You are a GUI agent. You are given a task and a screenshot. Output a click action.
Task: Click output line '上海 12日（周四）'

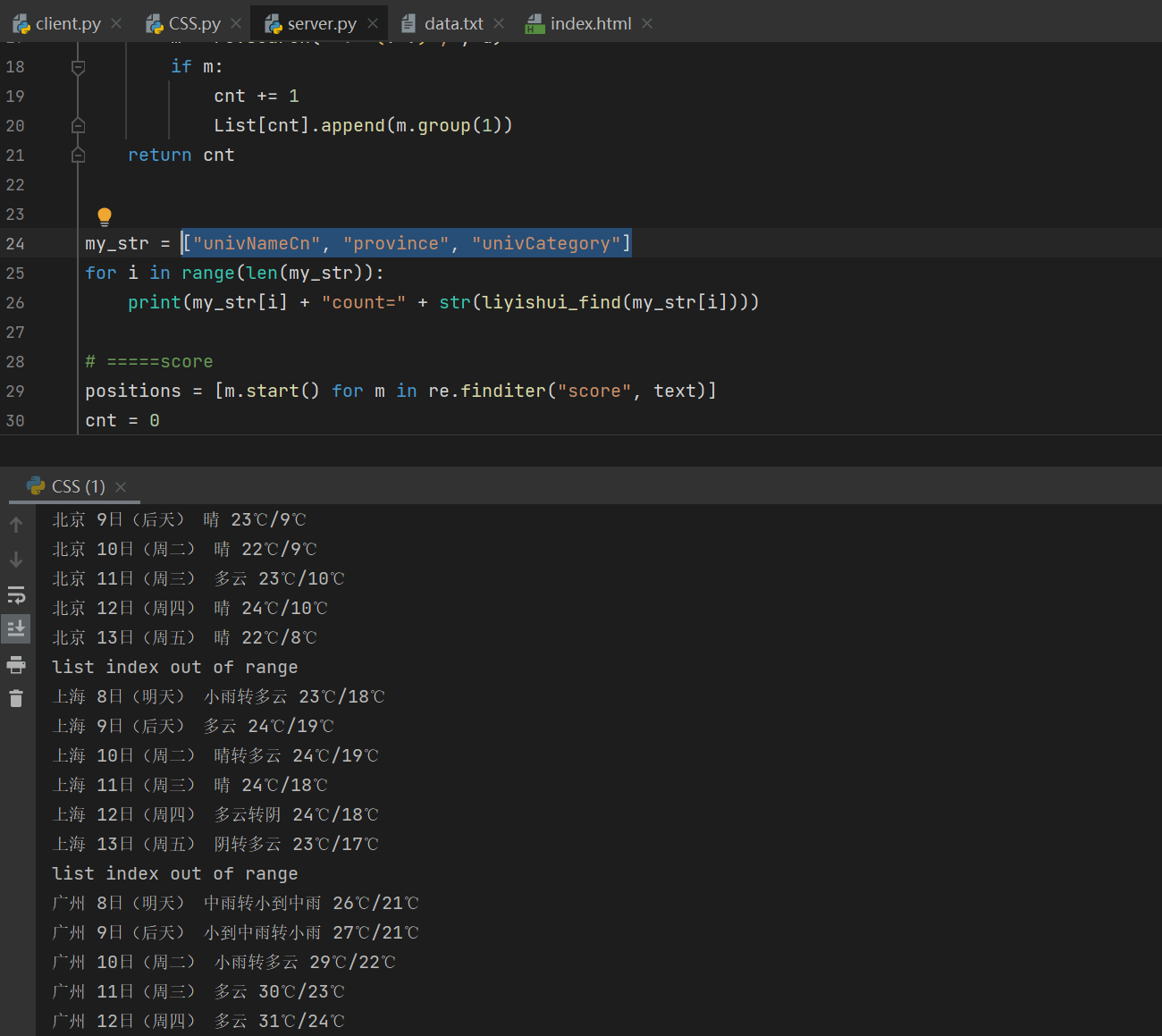(215, 815)
